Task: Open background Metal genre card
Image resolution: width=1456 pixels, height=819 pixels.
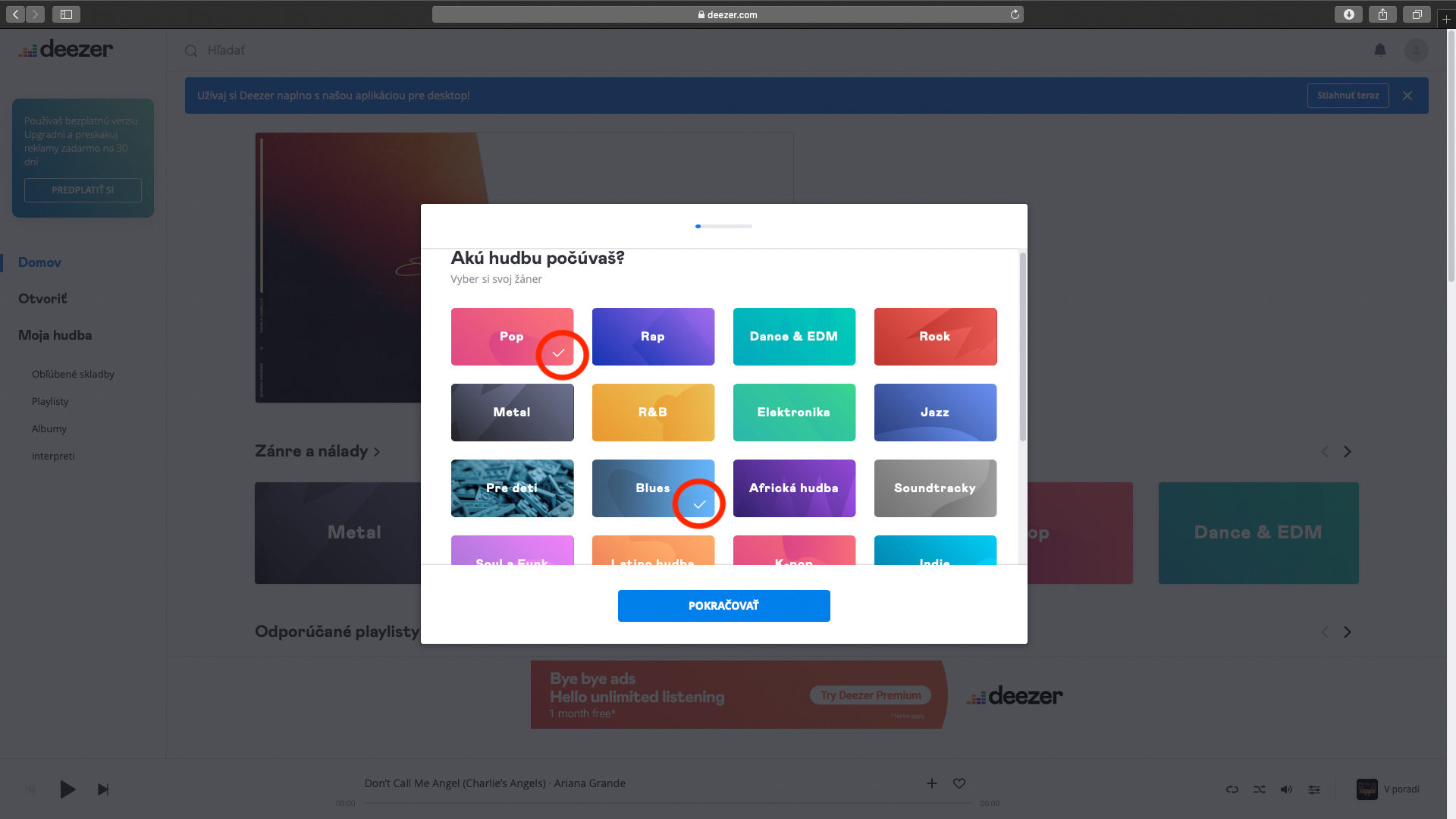Action: [x=337, y=533]
